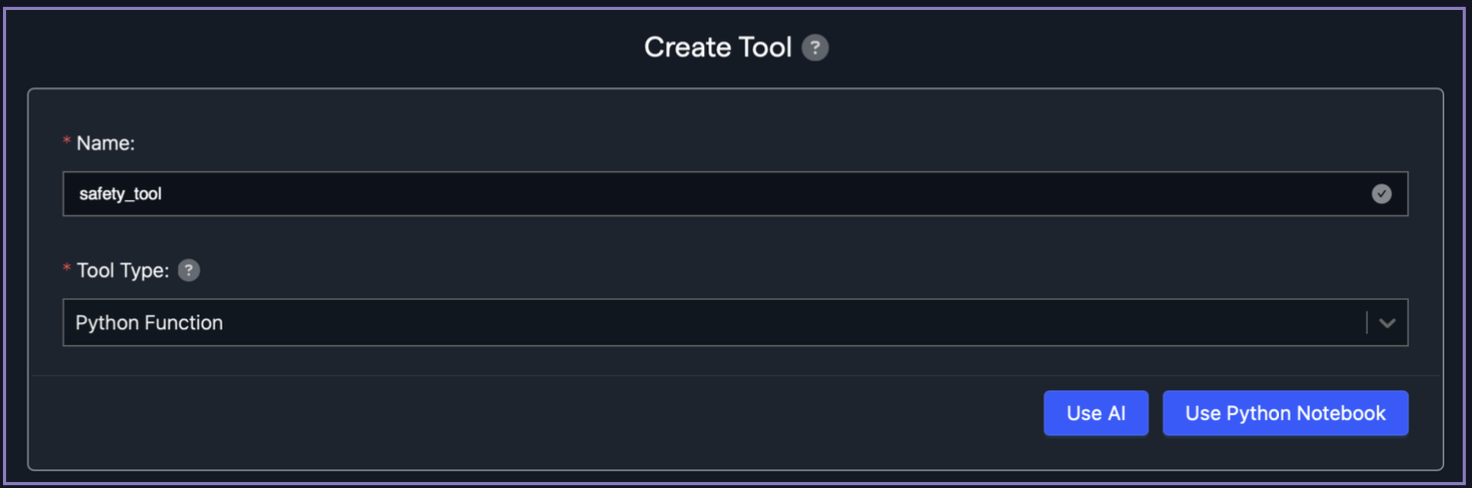Select the Python Function value text

(x=149, y=323)
